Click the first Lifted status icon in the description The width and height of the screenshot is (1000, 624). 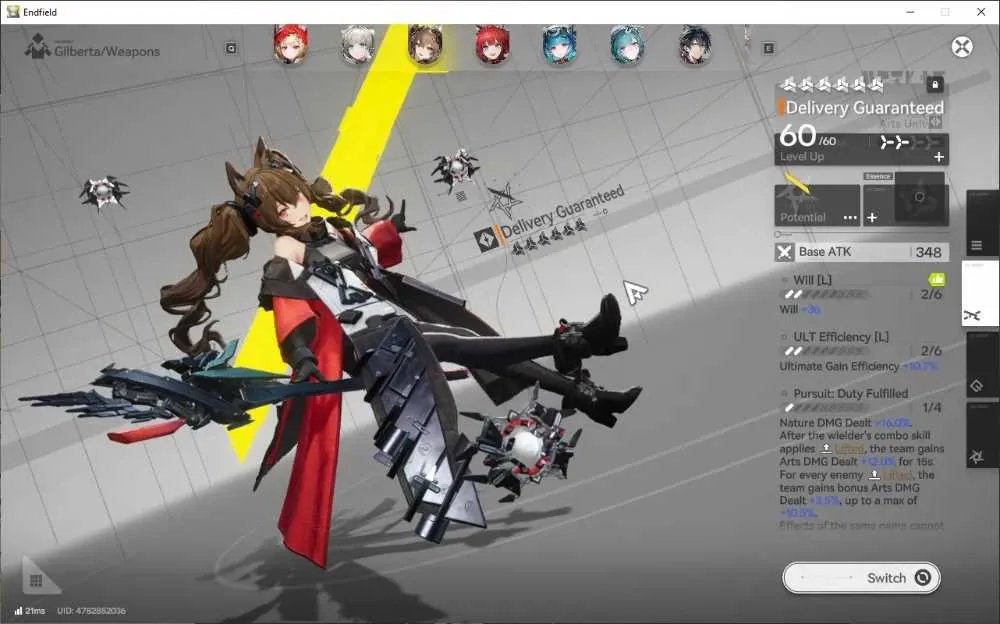point(826,449)
